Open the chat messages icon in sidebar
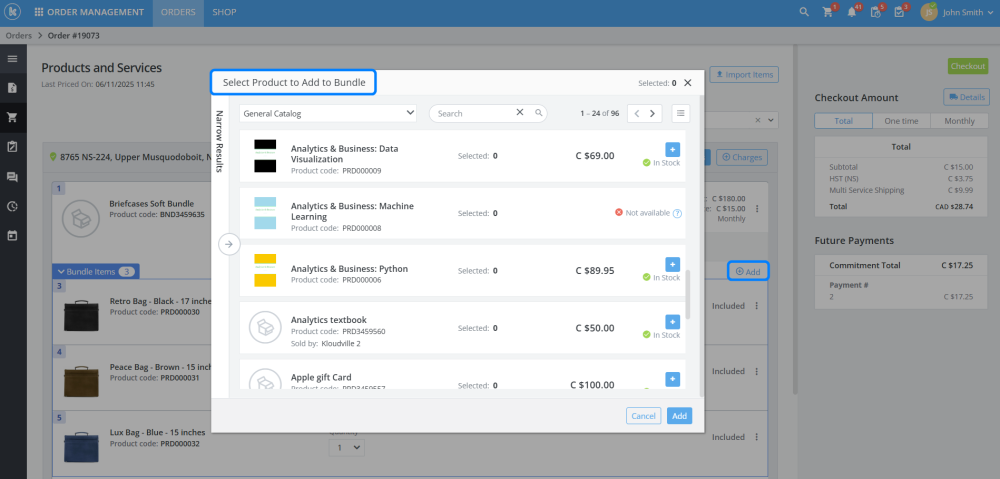The image size is (1000, 479). pos(12,177)
